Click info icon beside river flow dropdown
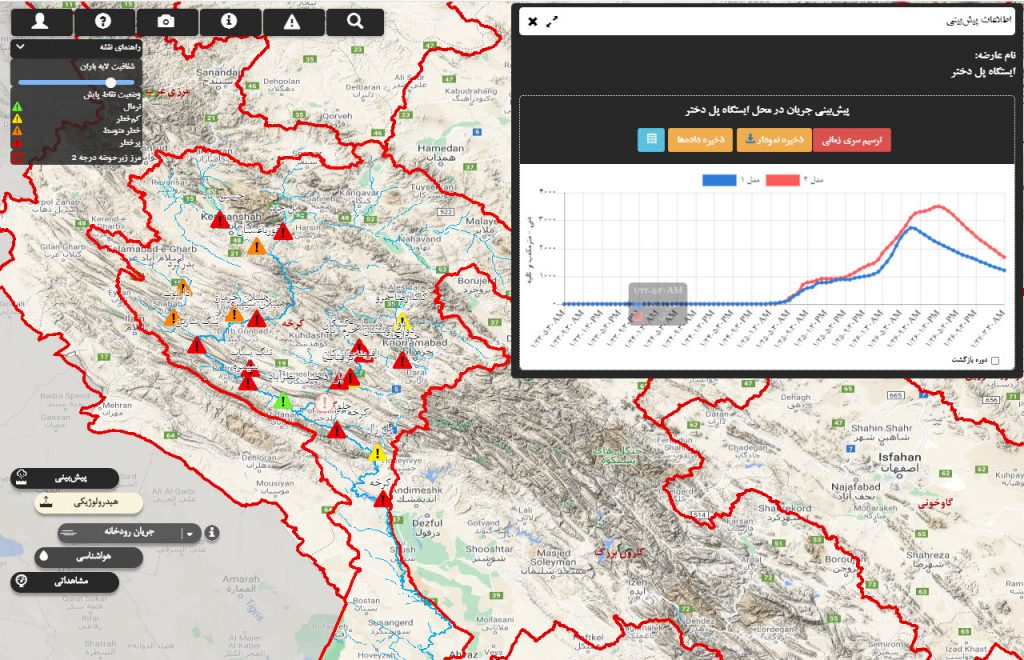Image resolution: width=1024 pixels, height=660 pixels. point(212,533)
